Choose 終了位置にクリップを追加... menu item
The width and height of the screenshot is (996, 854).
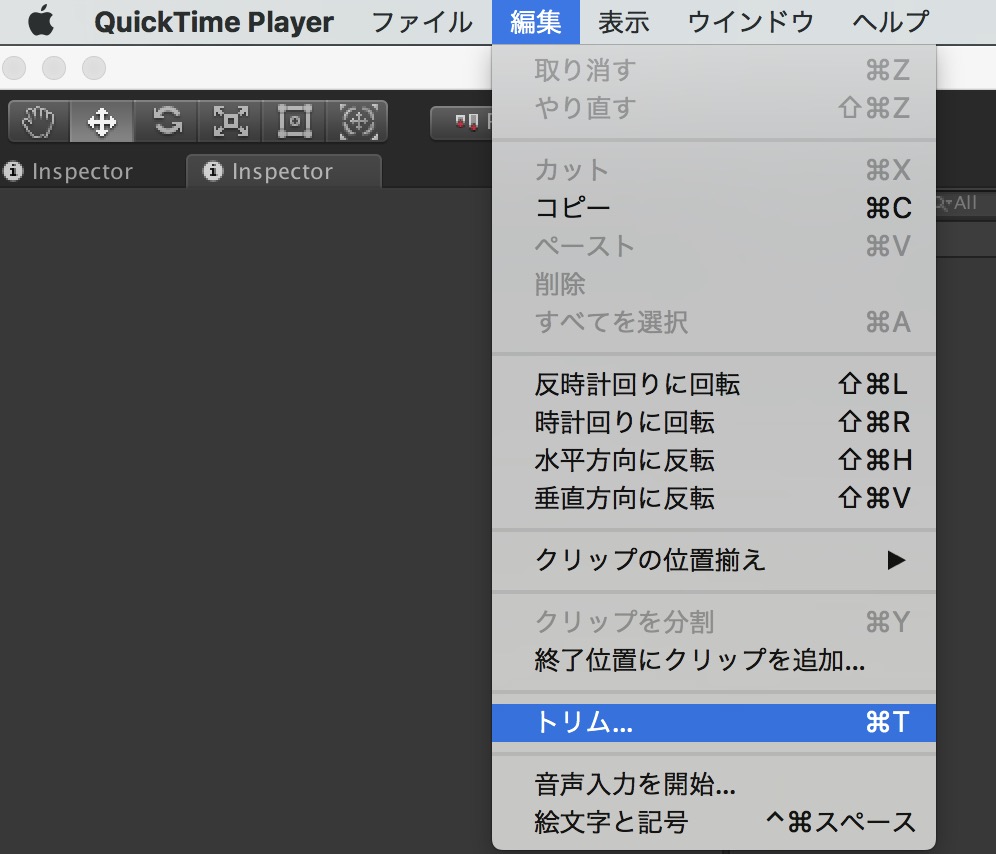point(714,660)
